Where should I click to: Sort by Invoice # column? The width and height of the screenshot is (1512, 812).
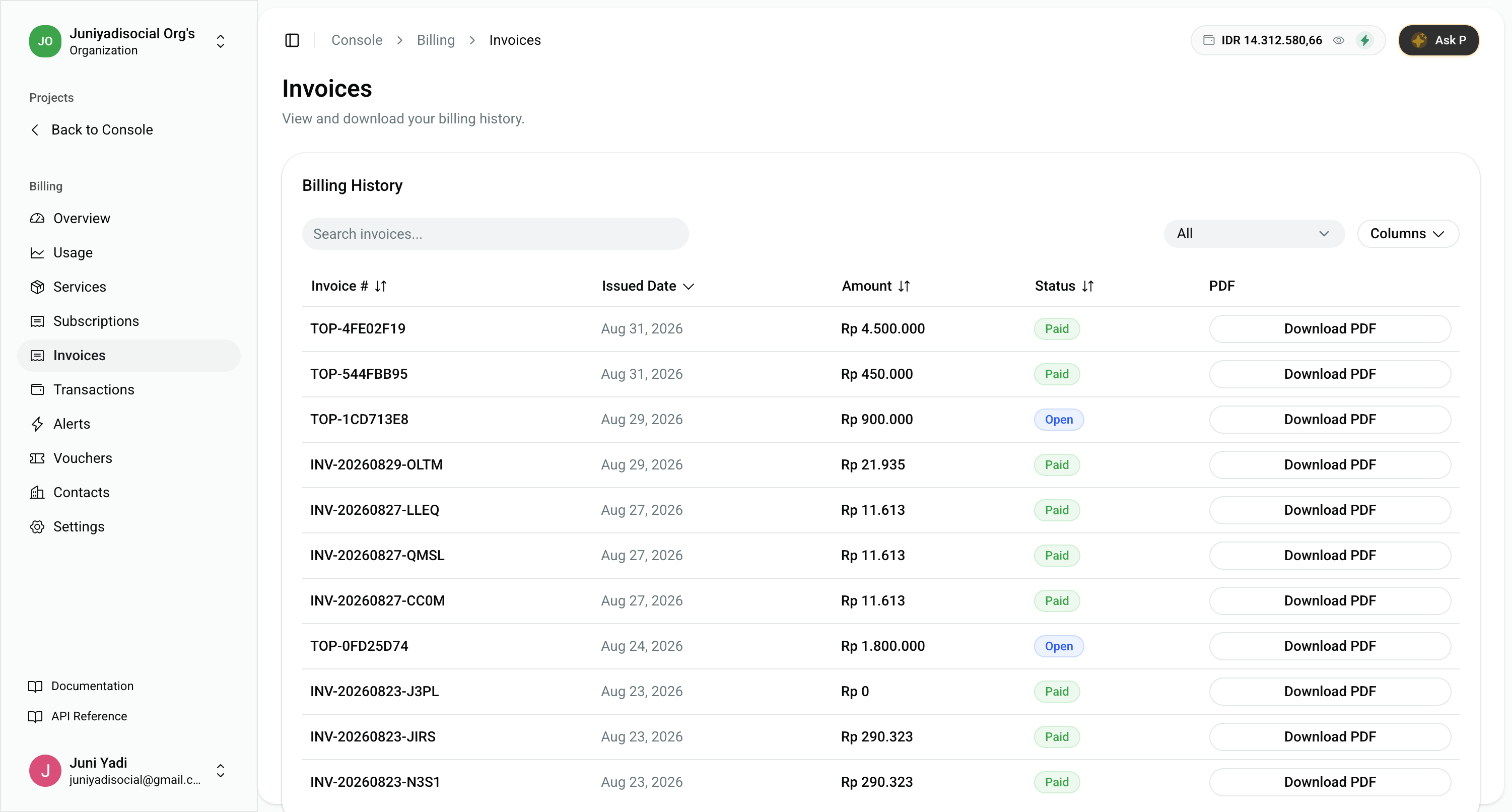click(349, 286)
